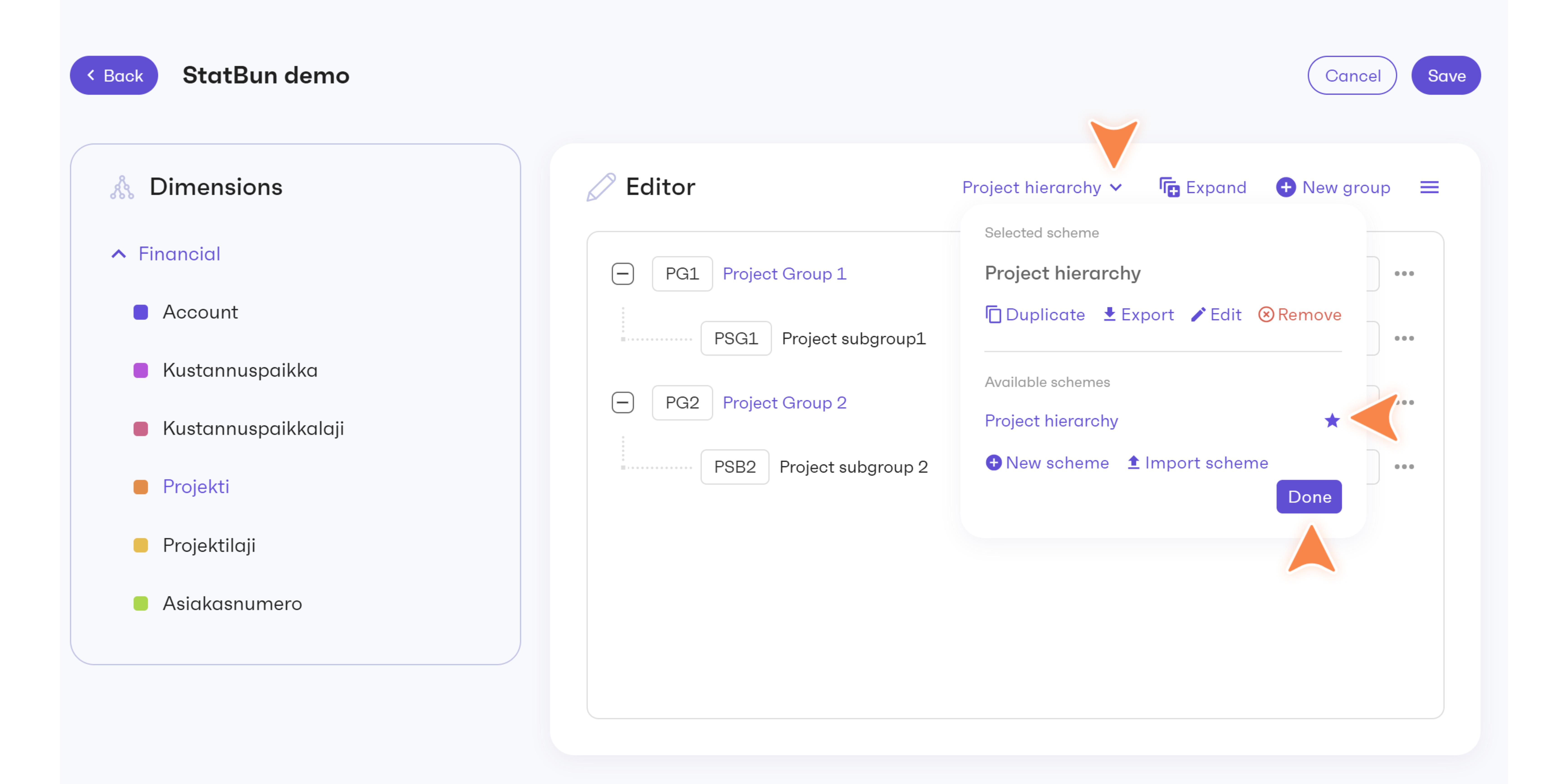The height and width of the screenshot is (784, 1568).
Task: Select the Account dimension
Action: (x=200, y=312)
